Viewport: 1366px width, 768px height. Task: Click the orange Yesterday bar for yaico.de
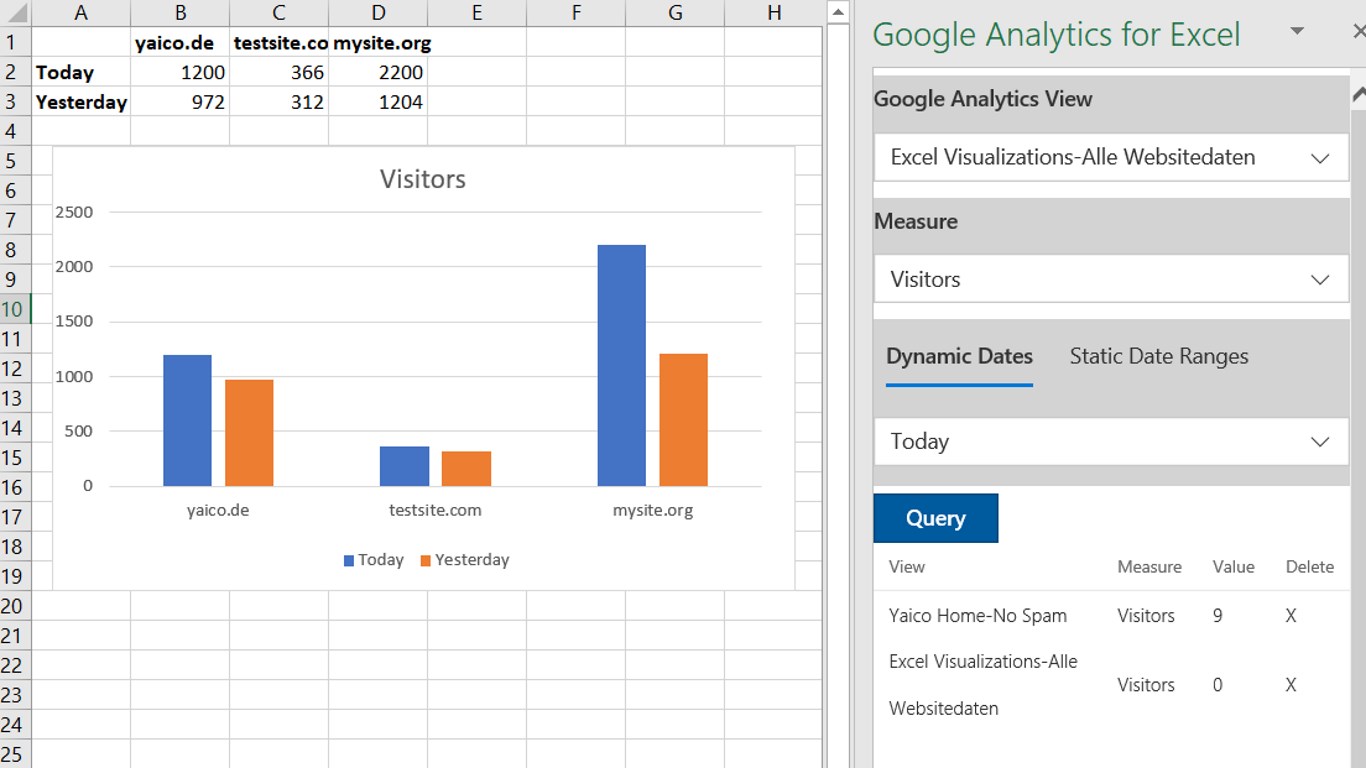point(249,433)
